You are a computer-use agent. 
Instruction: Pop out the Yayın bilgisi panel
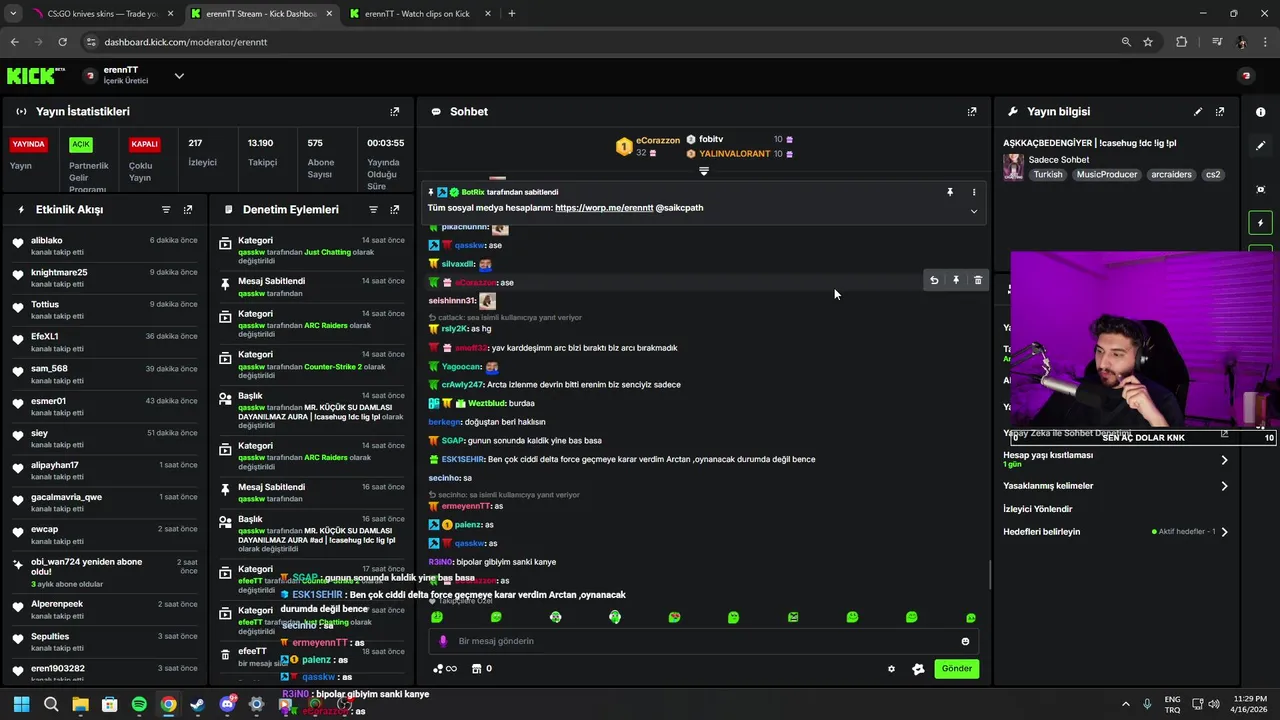[1219, 112]
